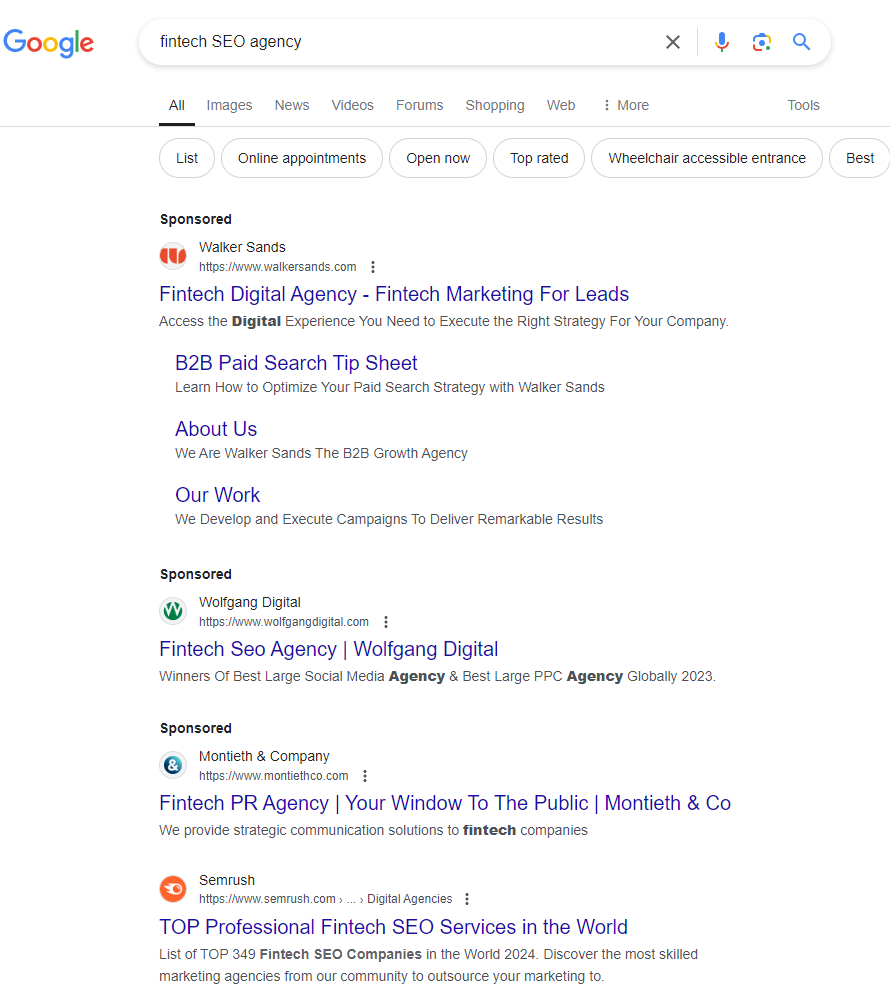890x998 pixels.
Task: Click the Wolfgang Digital advertiser name
Action: pyautogui.click(x=250, y=602)
